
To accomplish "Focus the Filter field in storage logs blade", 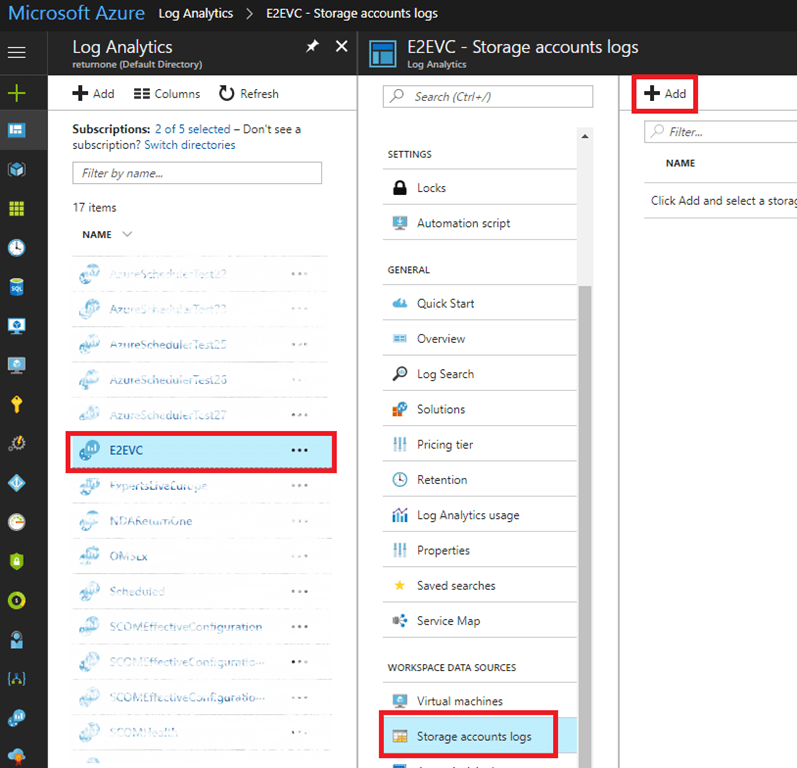I will click(x=720, y=132).
